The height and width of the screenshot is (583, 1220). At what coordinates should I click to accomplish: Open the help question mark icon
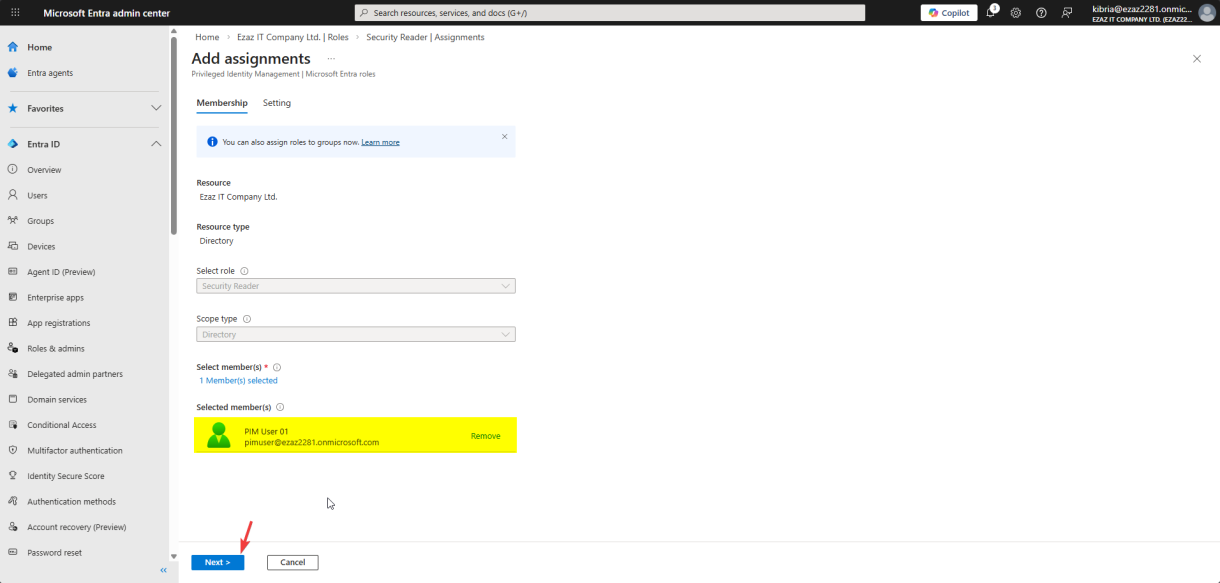(x=1041, y=13)
